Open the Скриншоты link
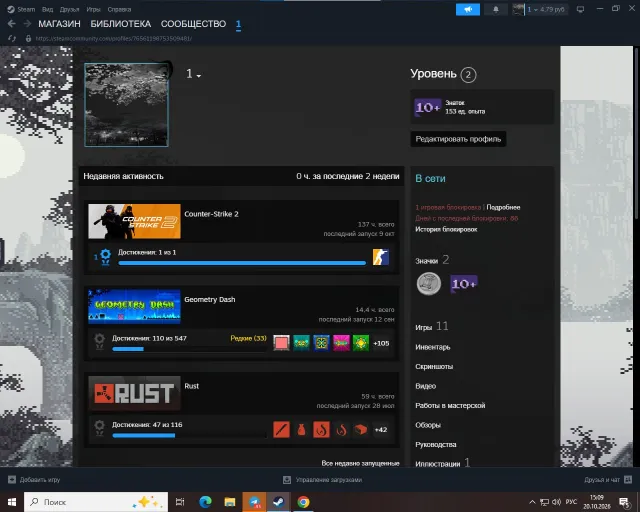640x512 pixels. point(434,367)
